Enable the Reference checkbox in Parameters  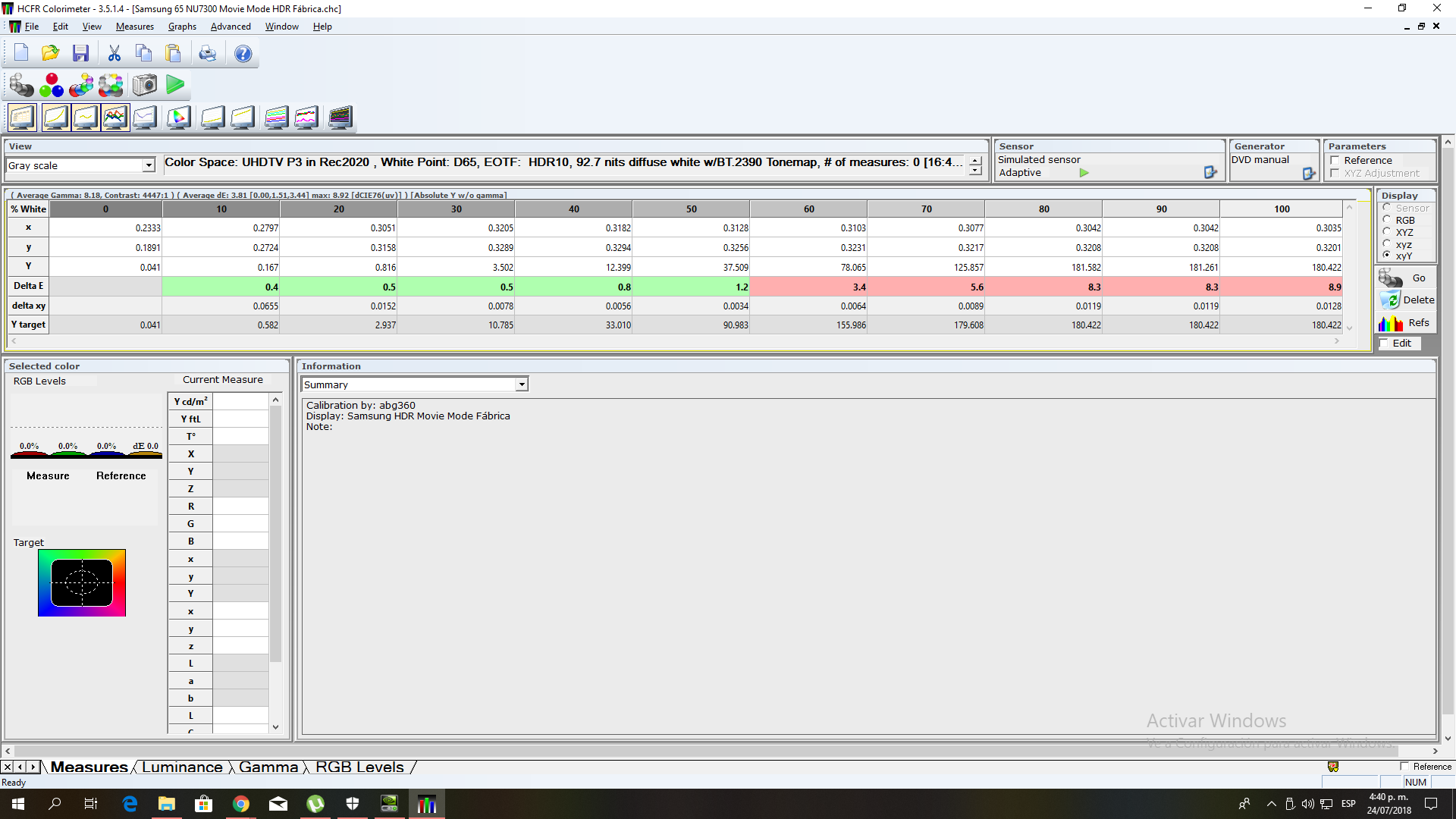[x=1335, y=160]
